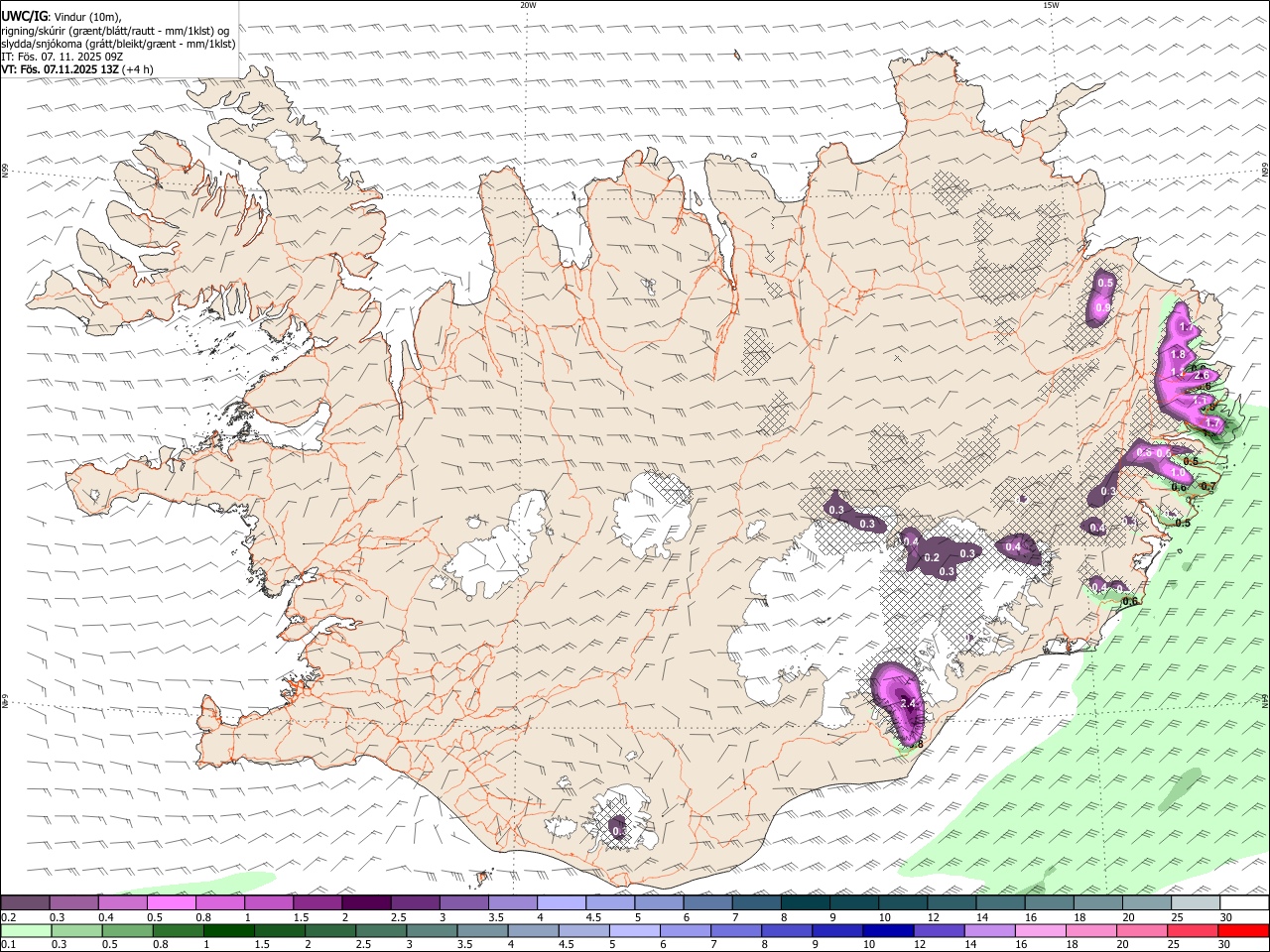Click the upper legend swatch labeled 18
This screenshot has width=1270, height=952.
pyautogui.click(x=1097, y=902)
